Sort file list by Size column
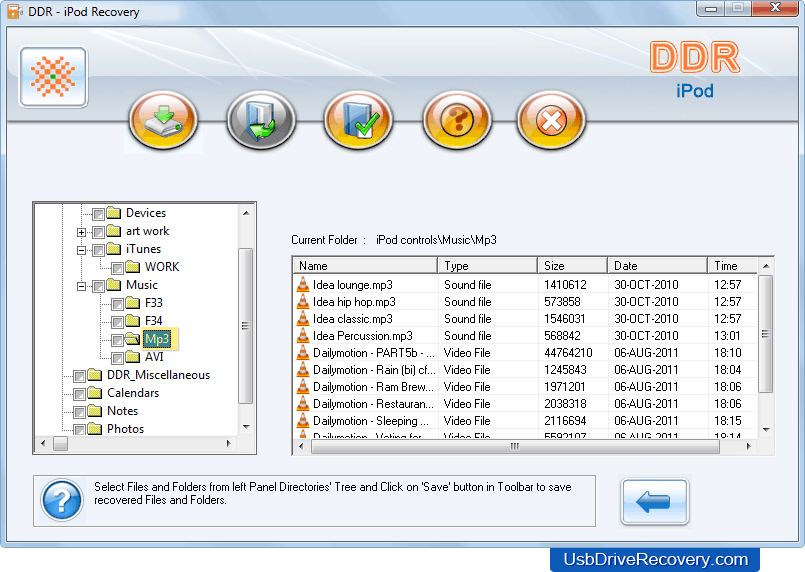805x572 pixels. [x=572, y=265]
